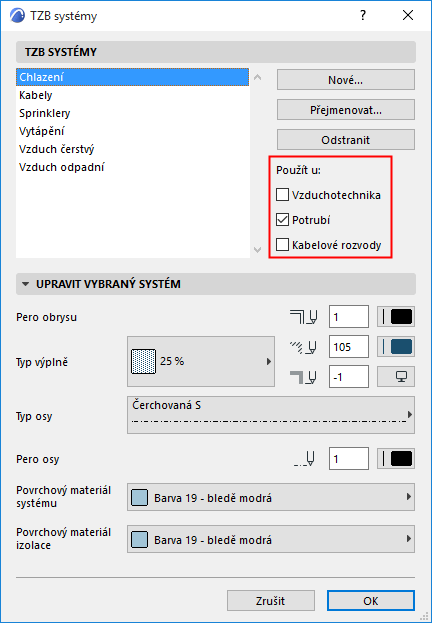Open the Typ osy Čerchovaná S dropdown
The height and width of the screenshot is (623, 432).
coord(271,415)
